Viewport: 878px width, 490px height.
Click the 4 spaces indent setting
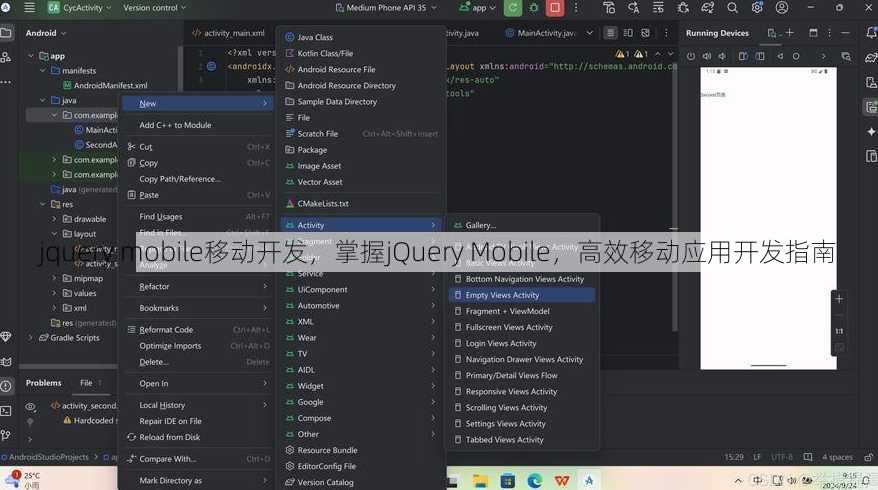(837, 457)
